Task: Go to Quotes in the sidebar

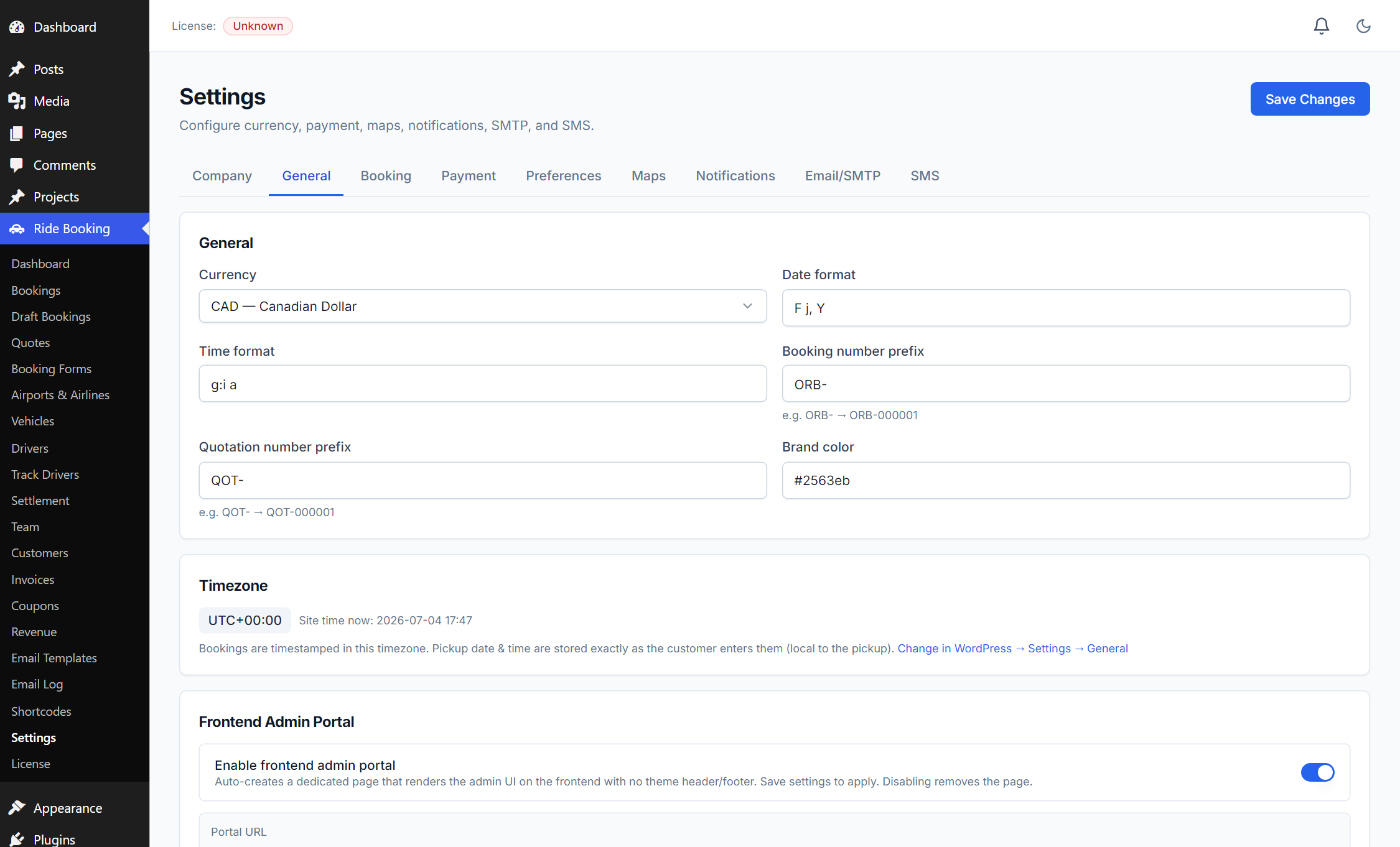Action: (x=30, y=343)
